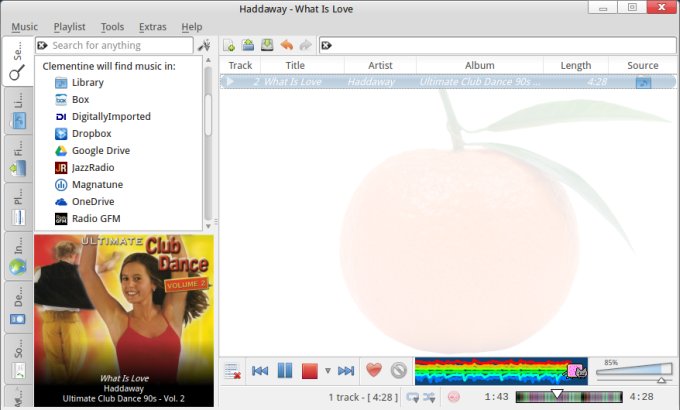Click Radio GFM in sources list

pyautogui.click(x=88, y=218)
